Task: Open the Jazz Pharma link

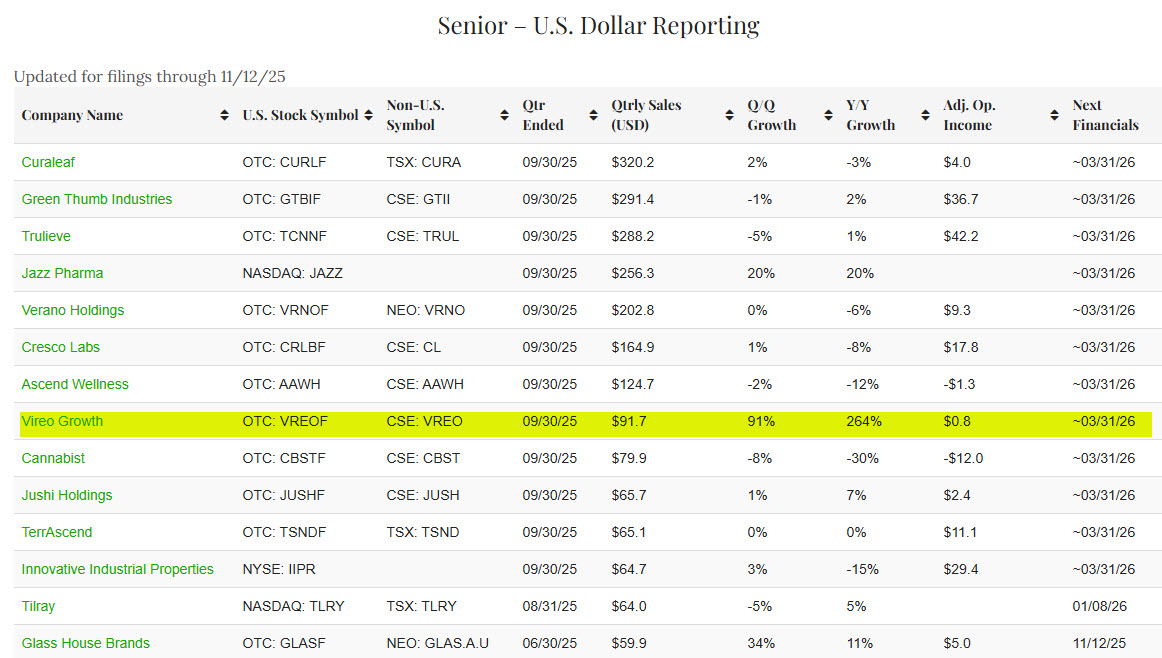Action: (62, 273)
